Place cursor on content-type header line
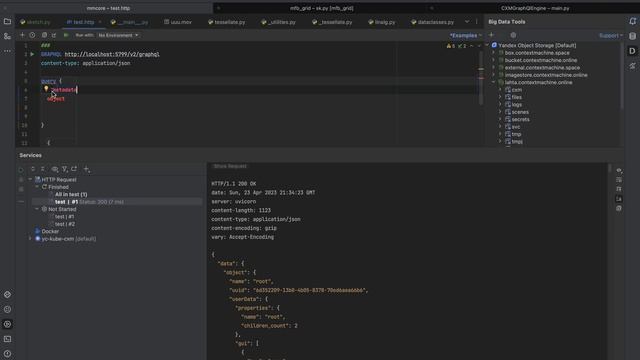The width and height of the screenshot is (640, 360). [86, 63]
